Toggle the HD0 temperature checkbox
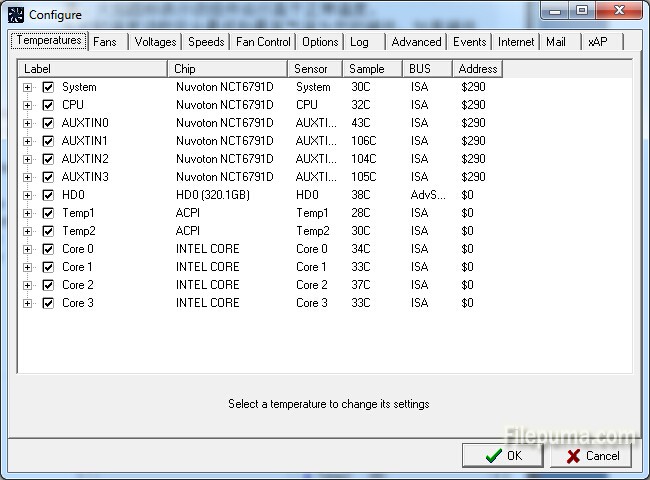 (x=48, y=195)
